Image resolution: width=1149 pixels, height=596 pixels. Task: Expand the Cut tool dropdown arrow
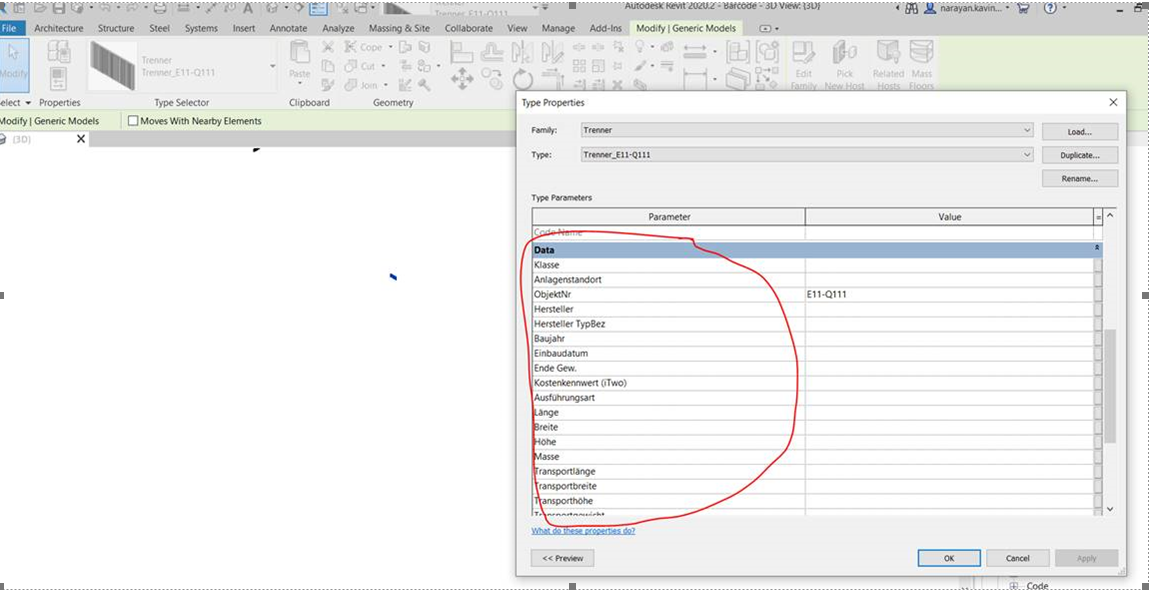click(382, 67)
